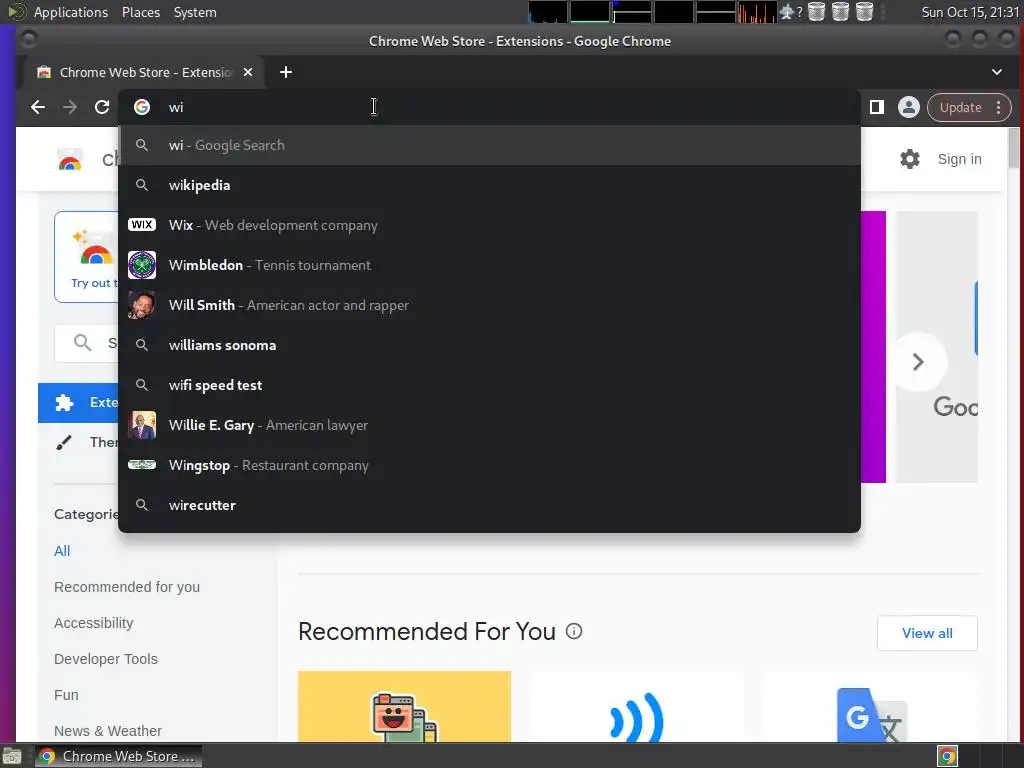Viewport: 1024px width, 768px height.
Task: Select the 'williams sonoma' suggestion
Action: click(490, 345)
